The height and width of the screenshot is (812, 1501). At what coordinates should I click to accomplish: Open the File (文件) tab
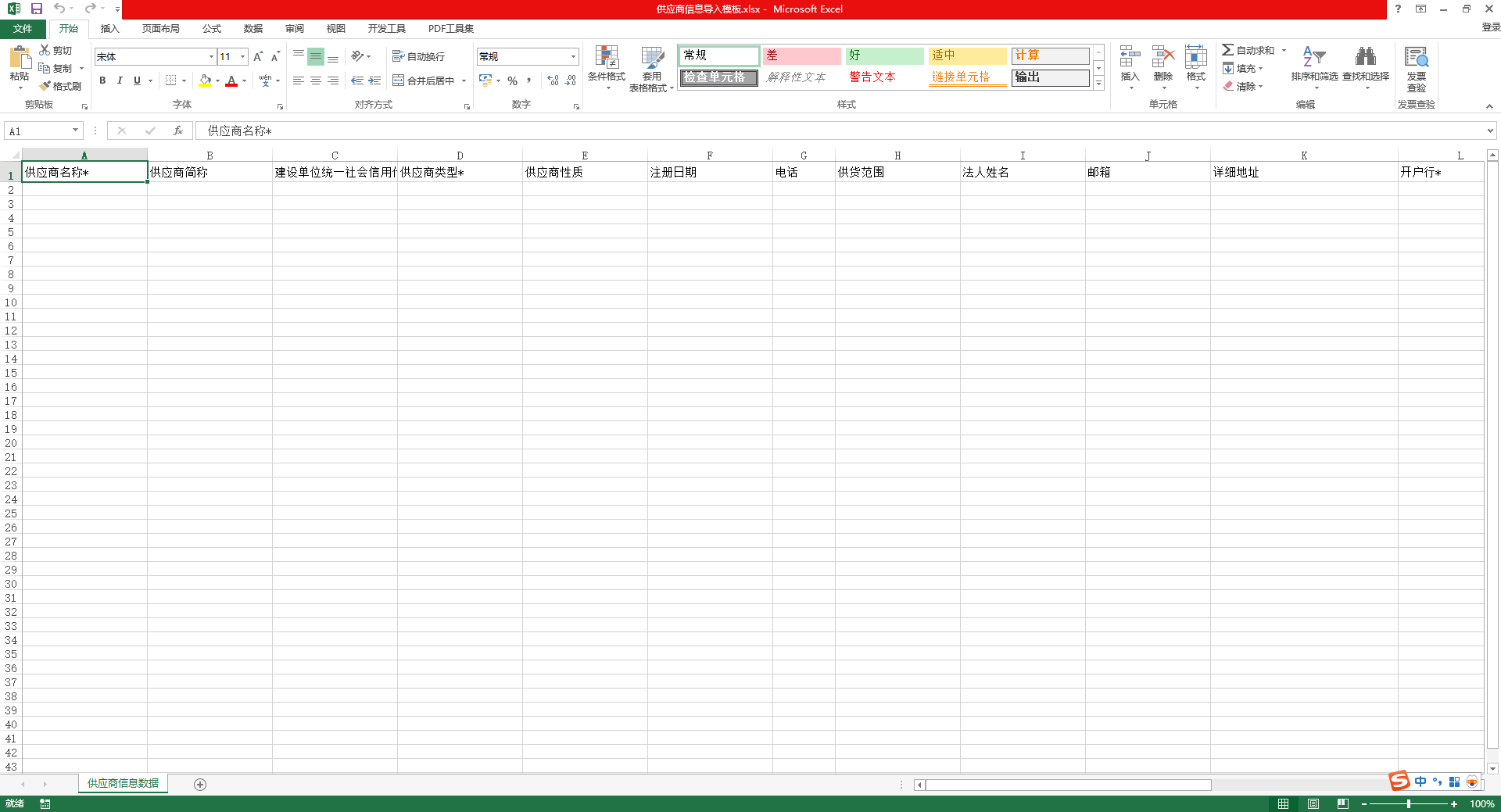coord(23,28)
